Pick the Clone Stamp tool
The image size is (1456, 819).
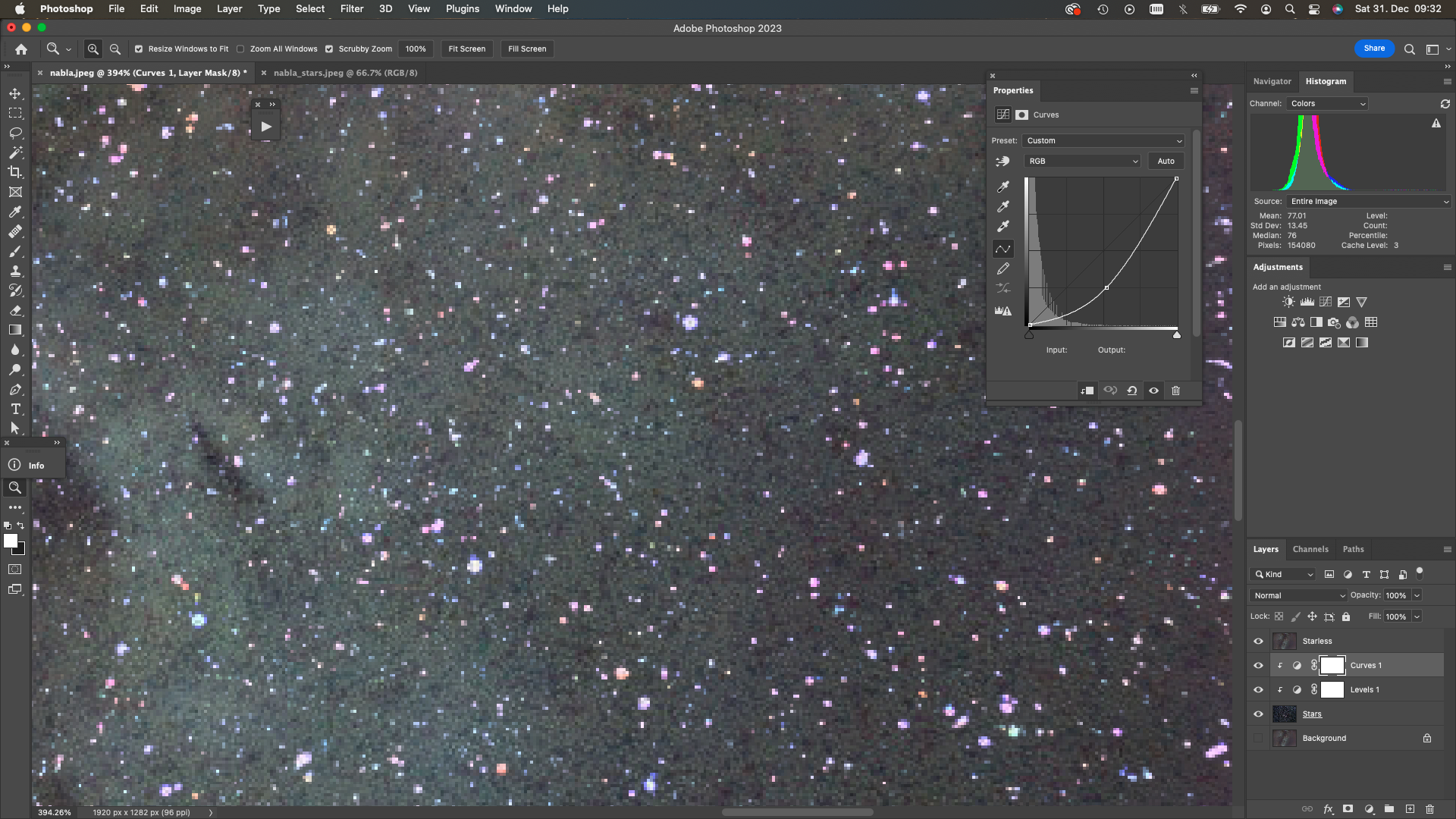click(15, 271)
